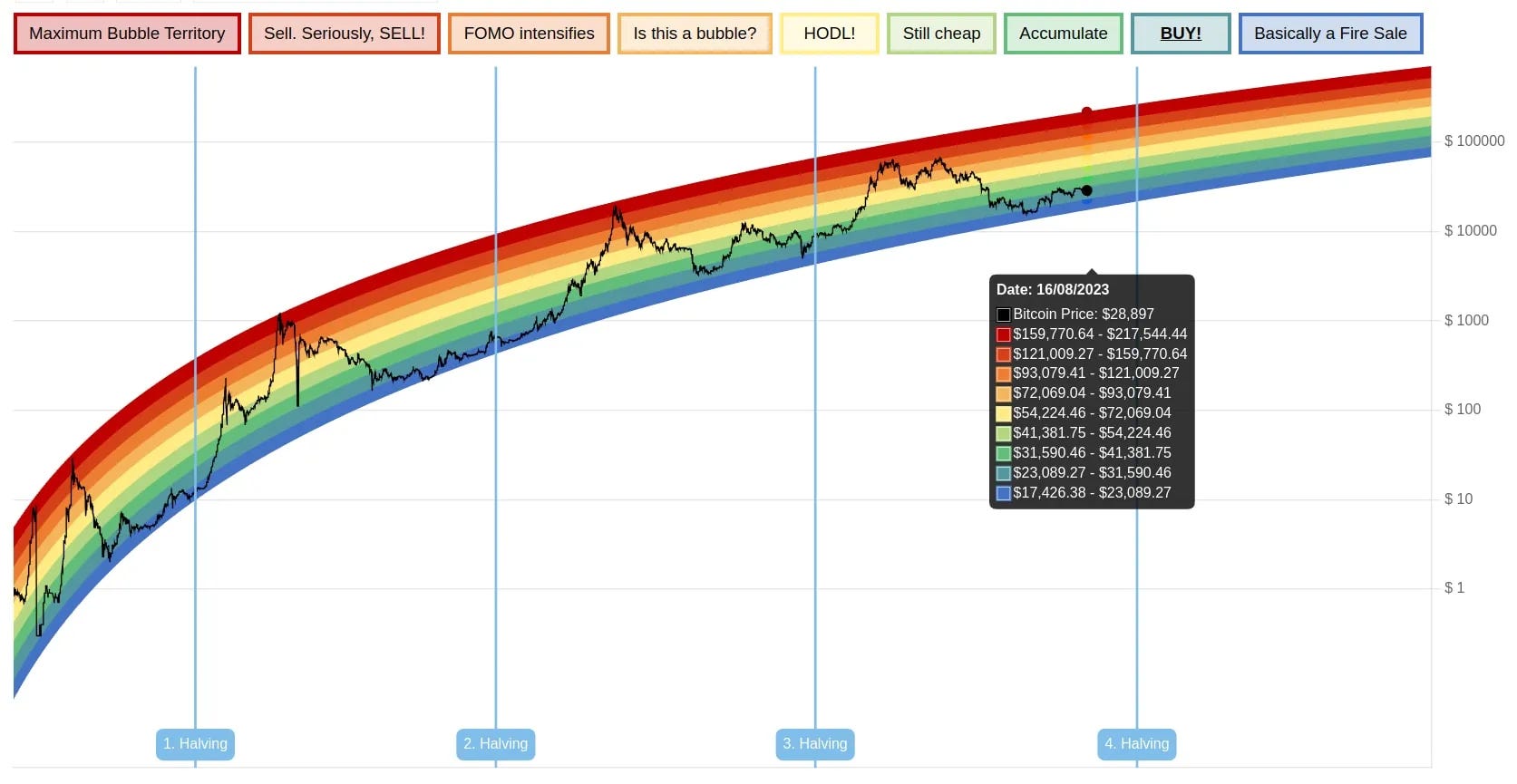Toggle the Basically a Fire Sale band
The width and height of the screenshot is (1517, 784).
click(1330, 34)
